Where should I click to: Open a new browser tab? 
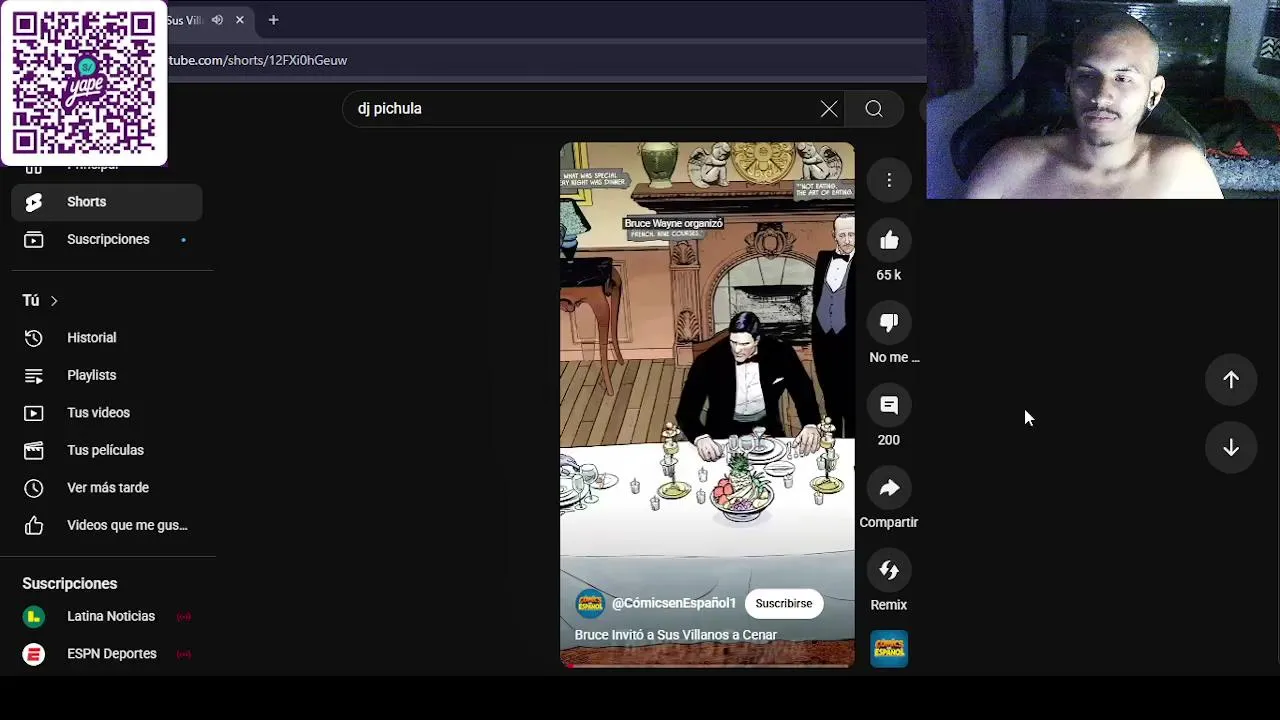tap(273, 20)
